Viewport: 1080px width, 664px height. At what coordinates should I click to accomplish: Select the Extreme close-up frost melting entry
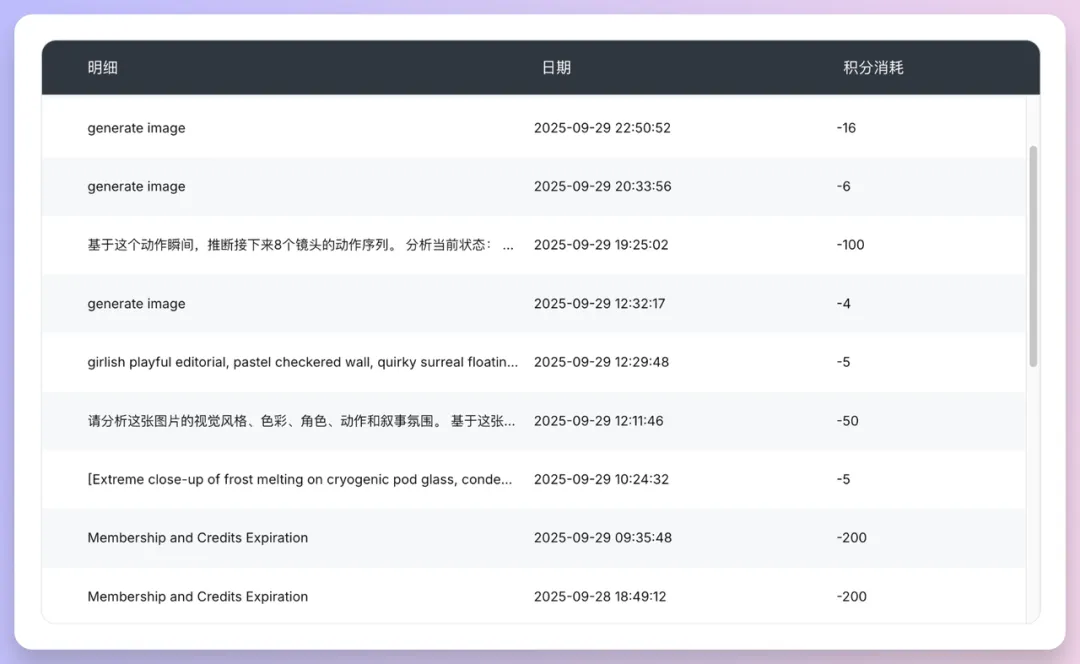pyautogui.click(x=300, y=479)
